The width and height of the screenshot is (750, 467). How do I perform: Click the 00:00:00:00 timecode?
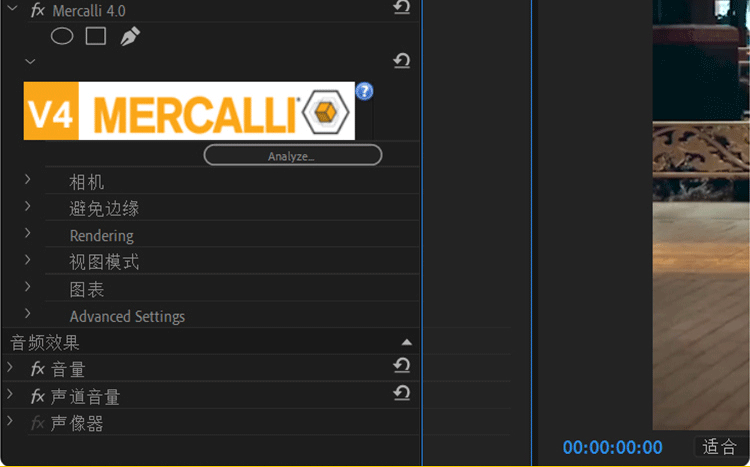[612, 447]
